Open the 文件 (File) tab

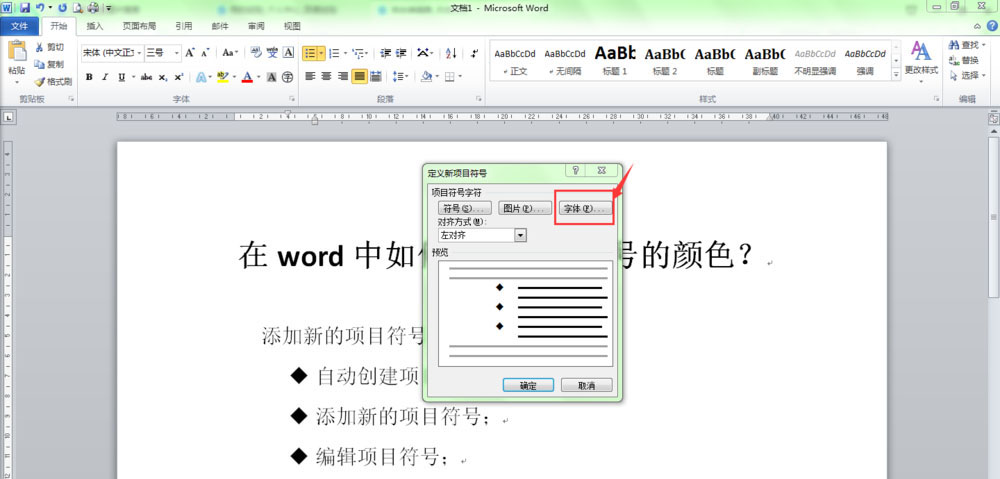point(19,26)
